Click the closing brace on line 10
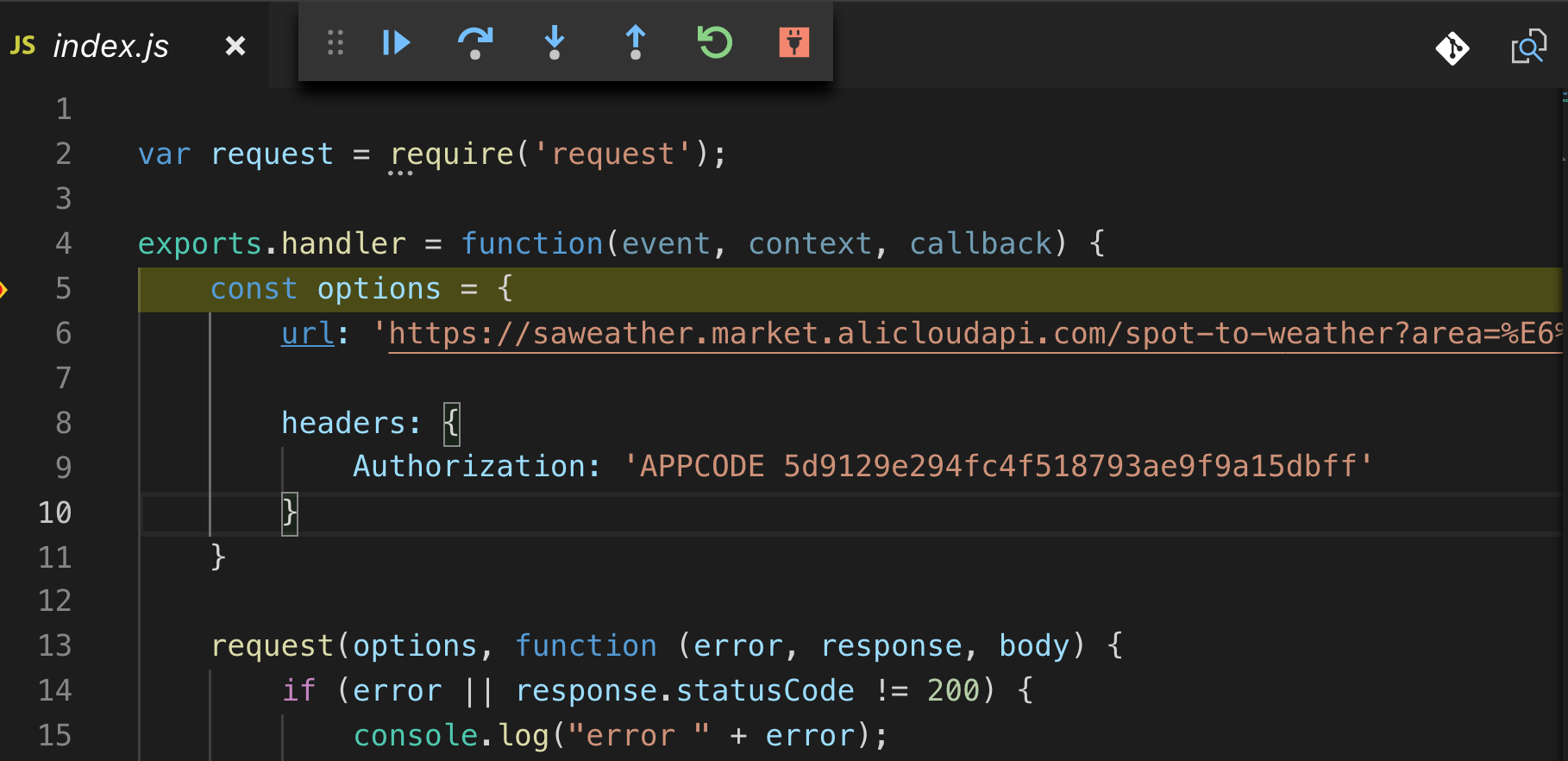The width and height of the screenshot is (1568, 761). 290,513
